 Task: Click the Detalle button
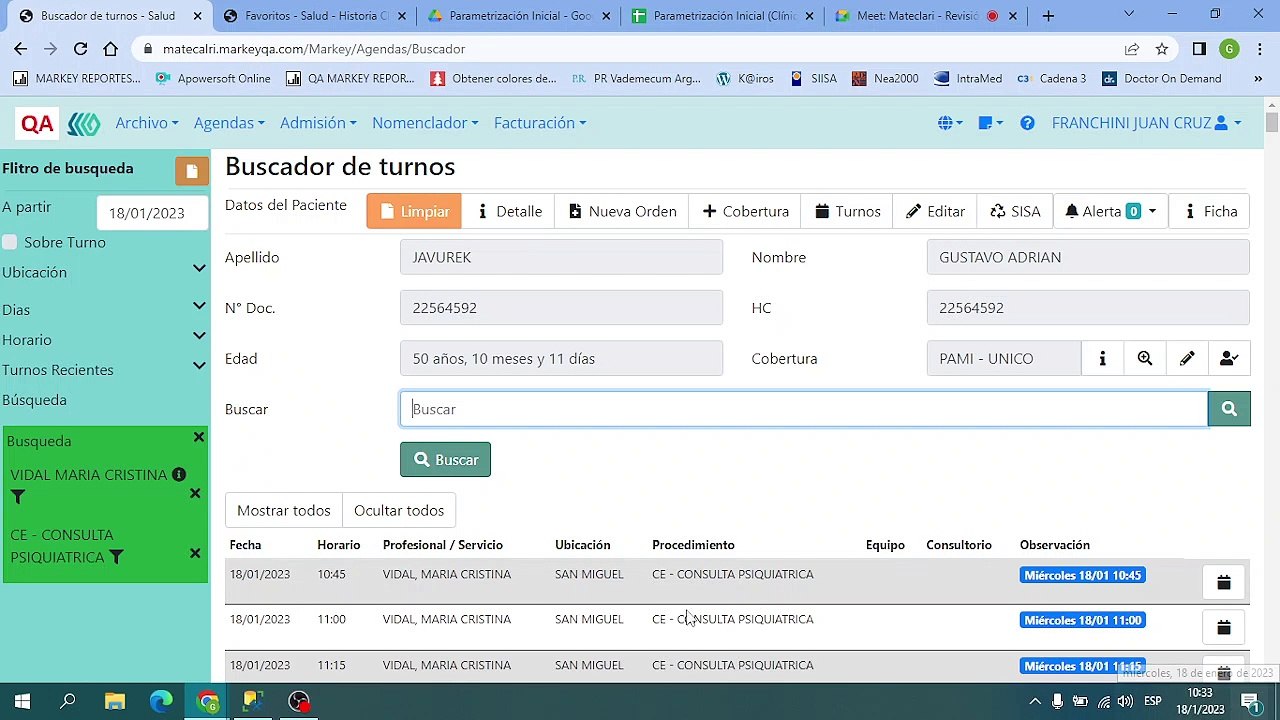[509, 211]
